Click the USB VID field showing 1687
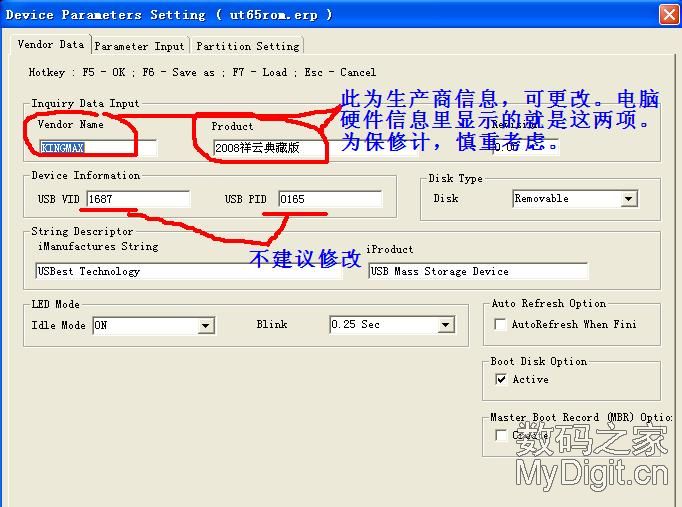This screenshot has width=682, height=507. click(x=138, y=199)
